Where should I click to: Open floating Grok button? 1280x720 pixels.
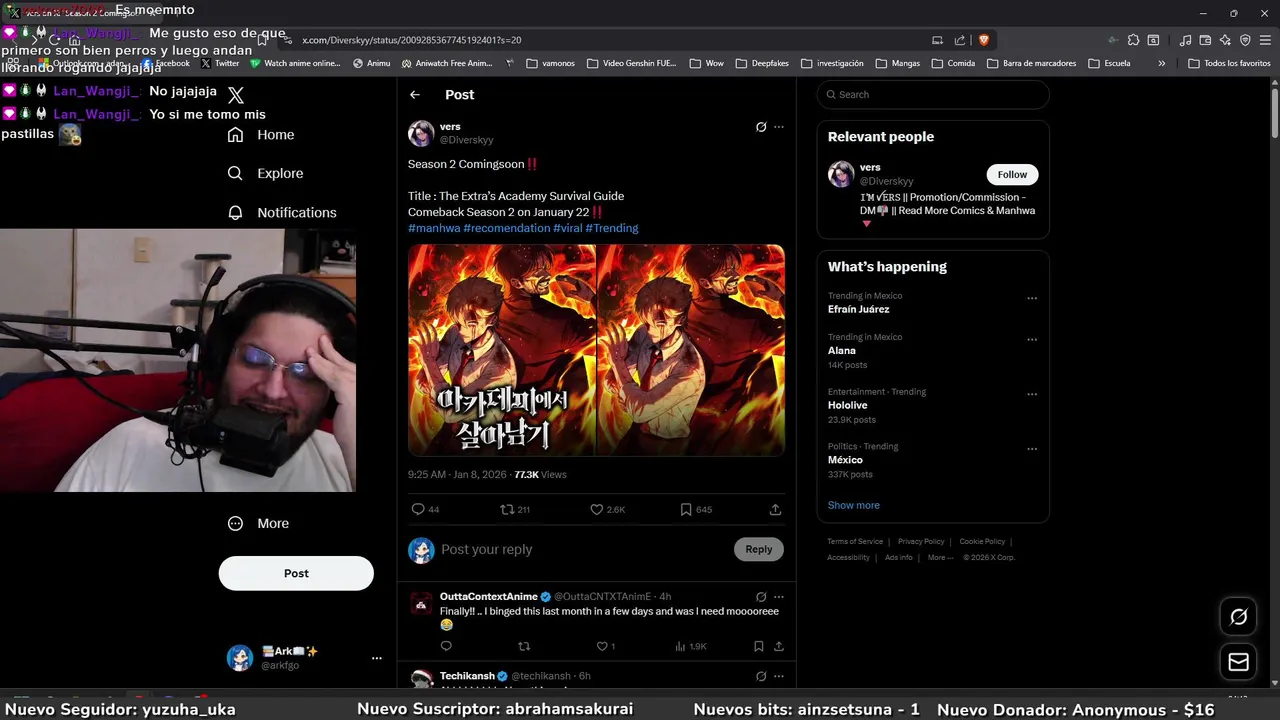[x=1238, y=617]
